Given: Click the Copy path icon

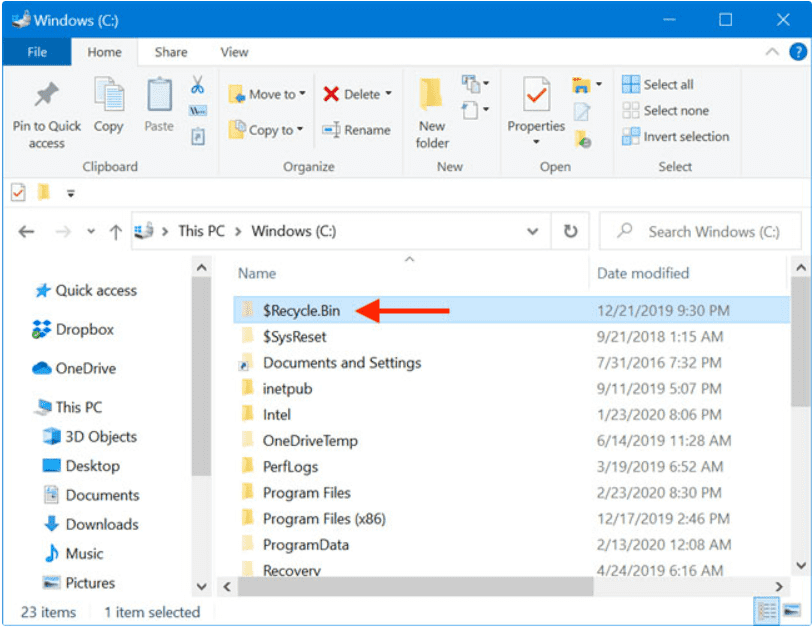Looking at the screenshot, I should 197,110.
